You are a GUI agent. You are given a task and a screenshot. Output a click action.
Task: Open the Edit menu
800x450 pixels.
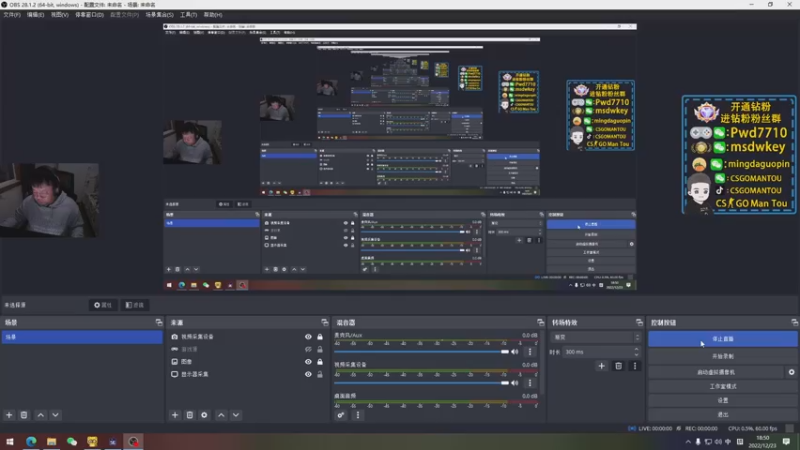tap(35, 15)
